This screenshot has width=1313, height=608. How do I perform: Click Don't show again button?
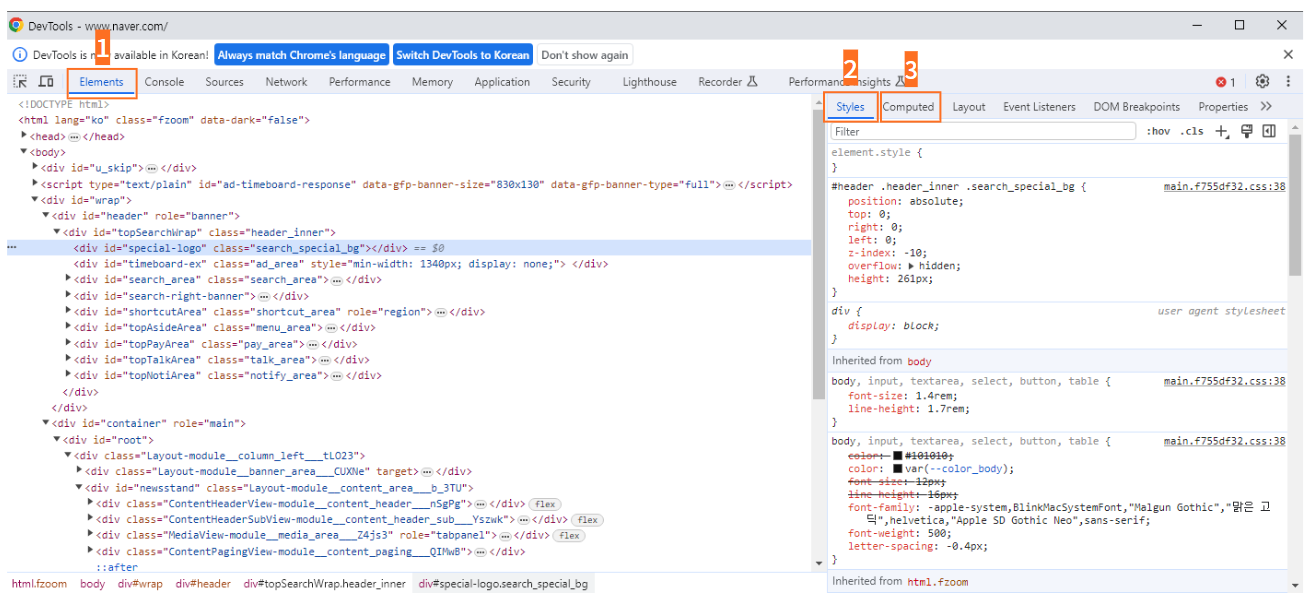pos(585,55)
